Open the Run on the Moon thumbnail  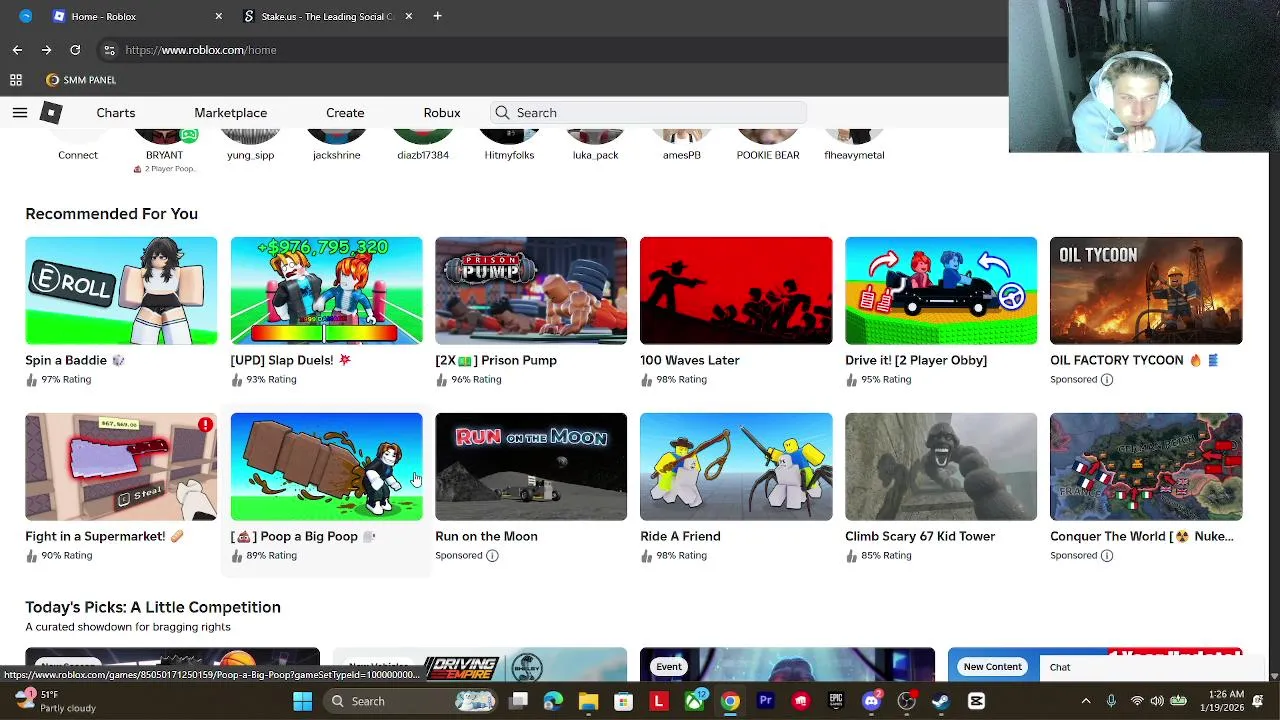coord(531,466)
